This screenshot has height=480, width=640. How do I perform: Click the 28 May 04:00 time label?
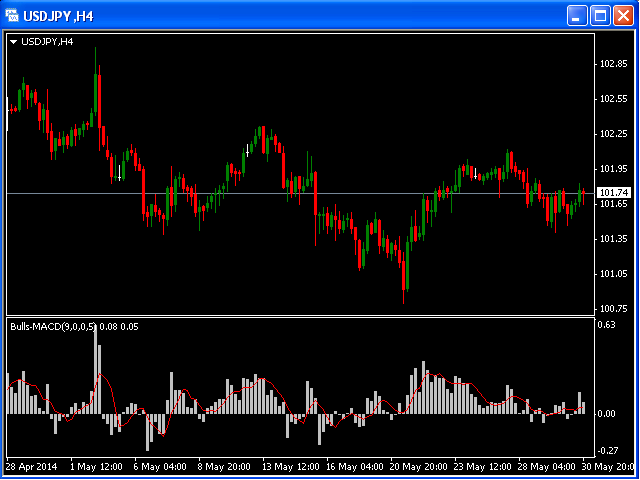[546, 466]
